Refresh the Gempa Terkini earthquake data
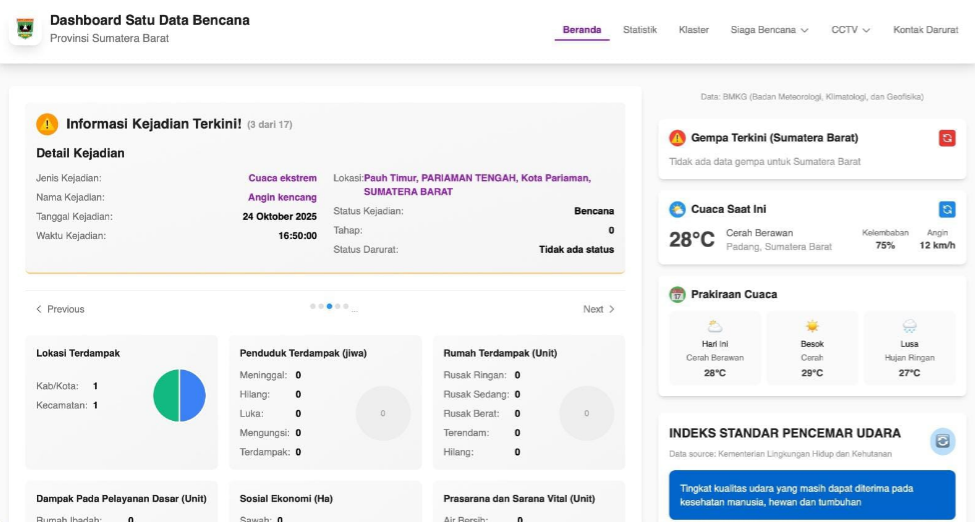 [947, 138]
